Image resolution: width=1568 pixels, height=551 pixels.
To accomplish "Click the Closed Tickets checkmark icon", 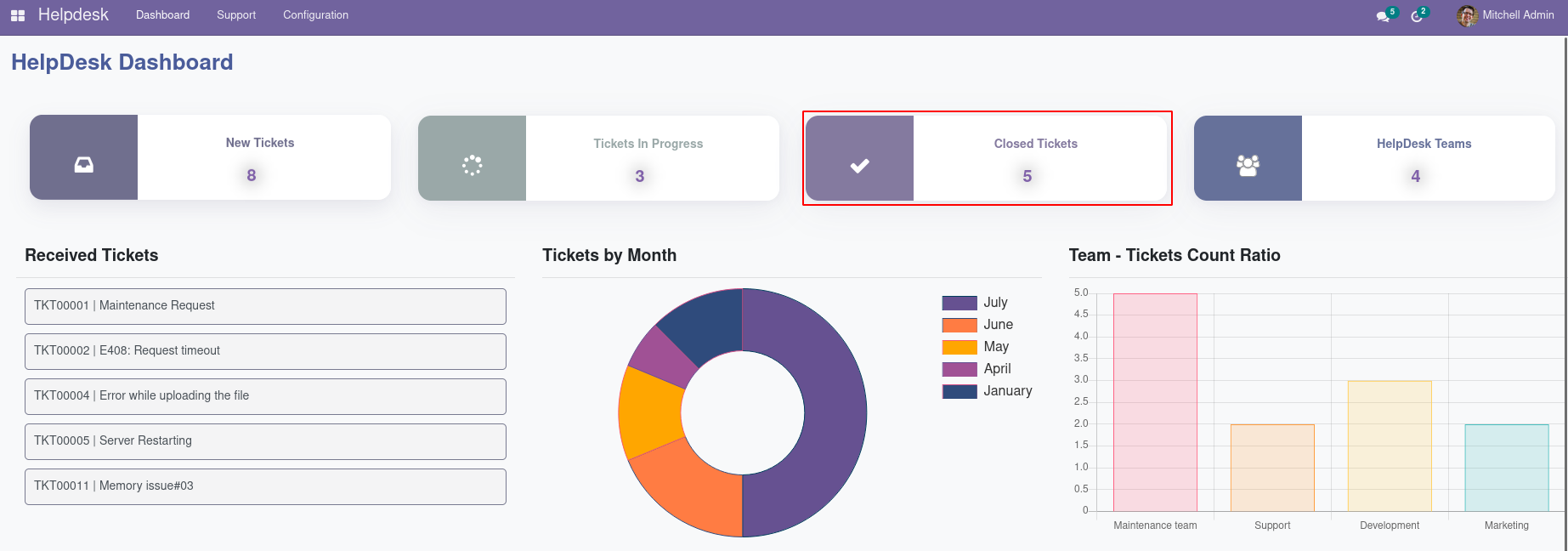I will tap(859, 166).
